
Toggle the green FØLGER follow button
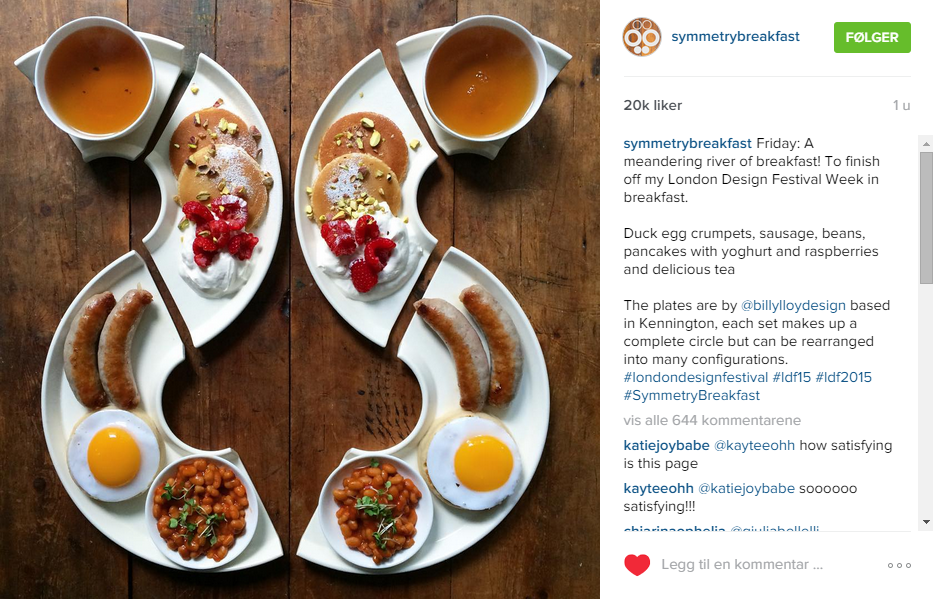[872, 37]
